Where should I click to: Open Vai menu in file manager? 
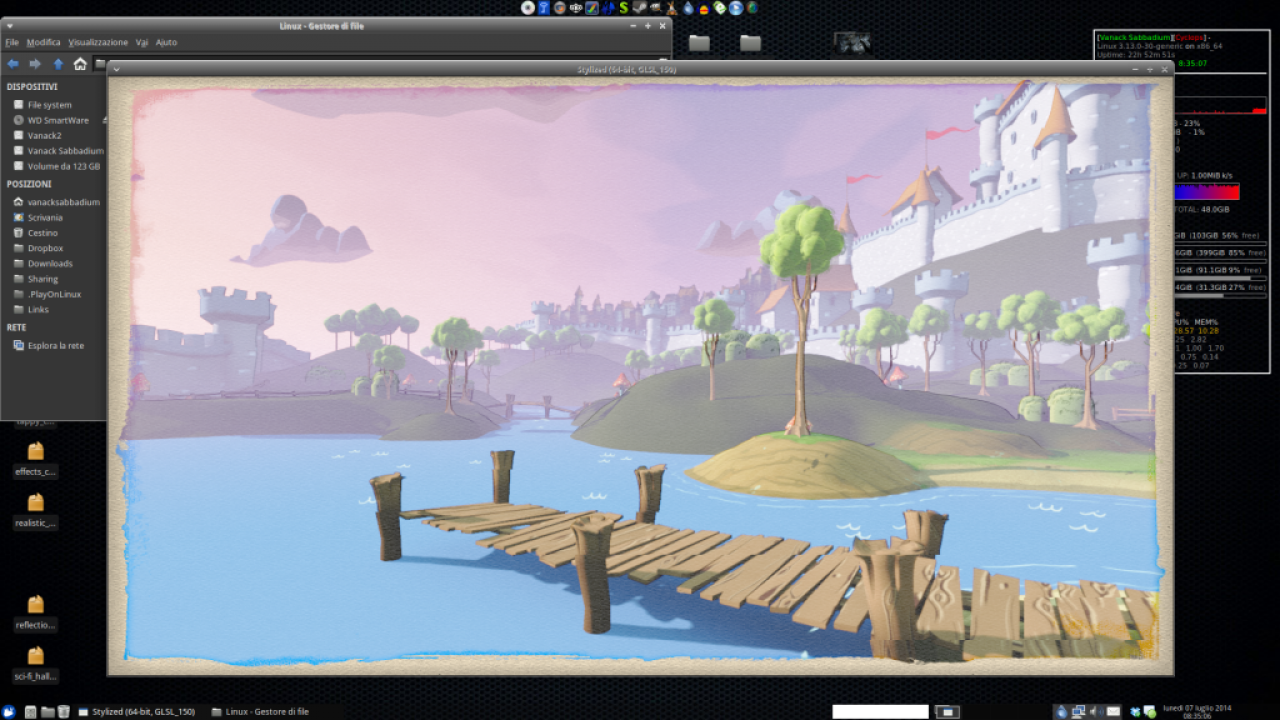pyautogui.click(x=142, y=43)
